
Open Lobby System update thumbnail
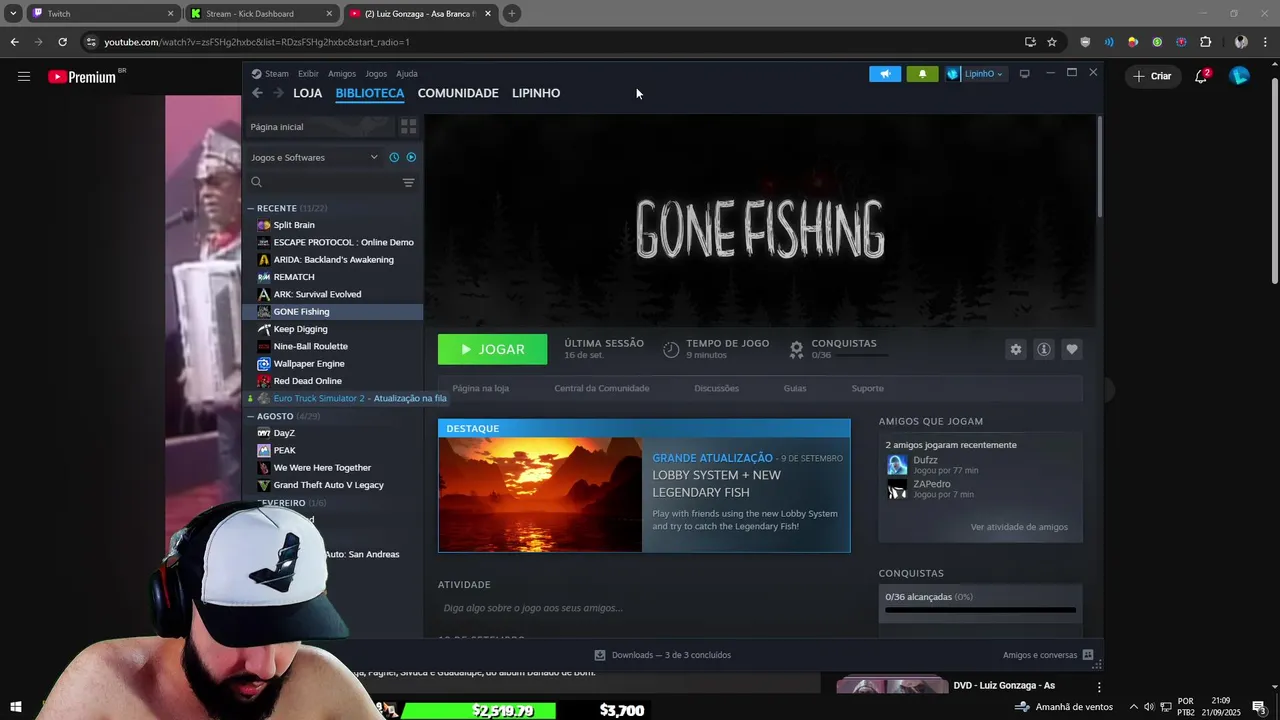pos(540,494)
